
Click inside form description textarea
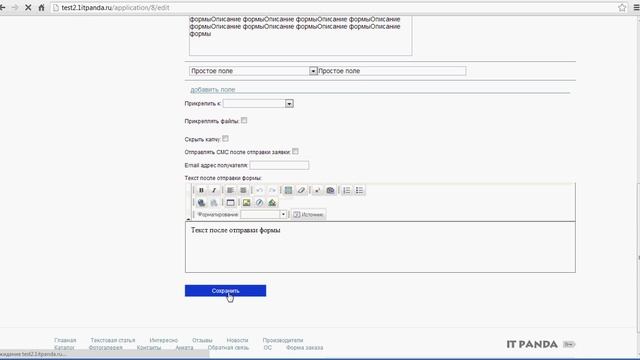point(300,36)
